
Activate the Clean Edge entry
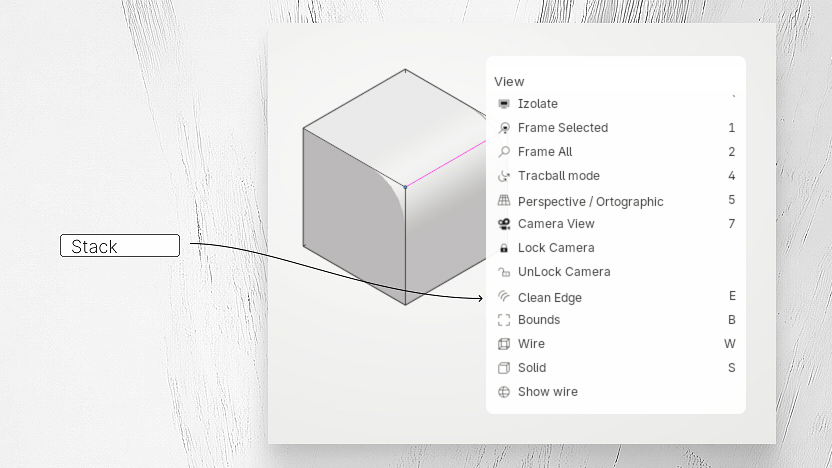coord(616,297)
